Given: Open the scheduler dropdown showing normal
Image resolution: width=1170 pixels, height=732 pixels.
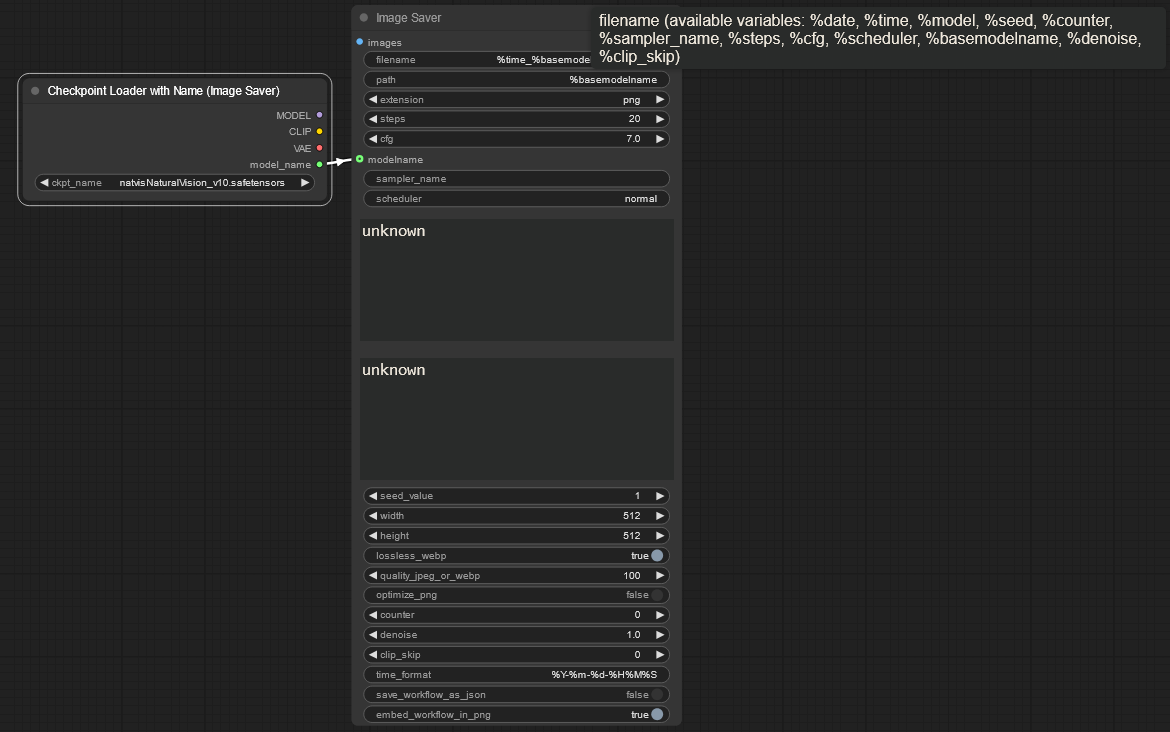Looking at the screenshot, I should (x=516, y=198).
